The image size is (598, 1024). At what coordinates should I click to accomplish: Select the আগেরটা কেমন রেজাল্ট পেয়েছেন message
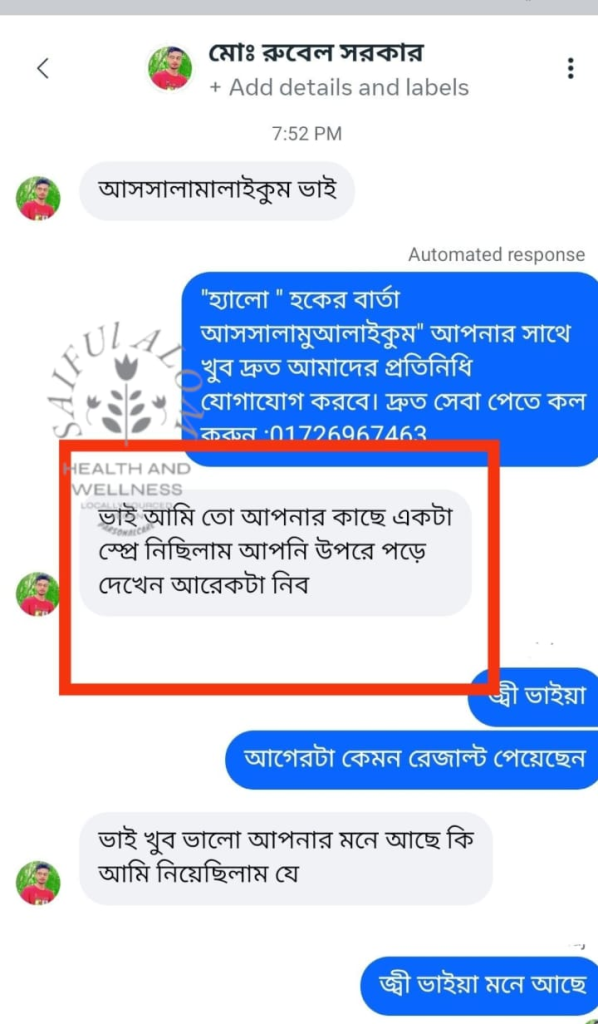[412, 760]
